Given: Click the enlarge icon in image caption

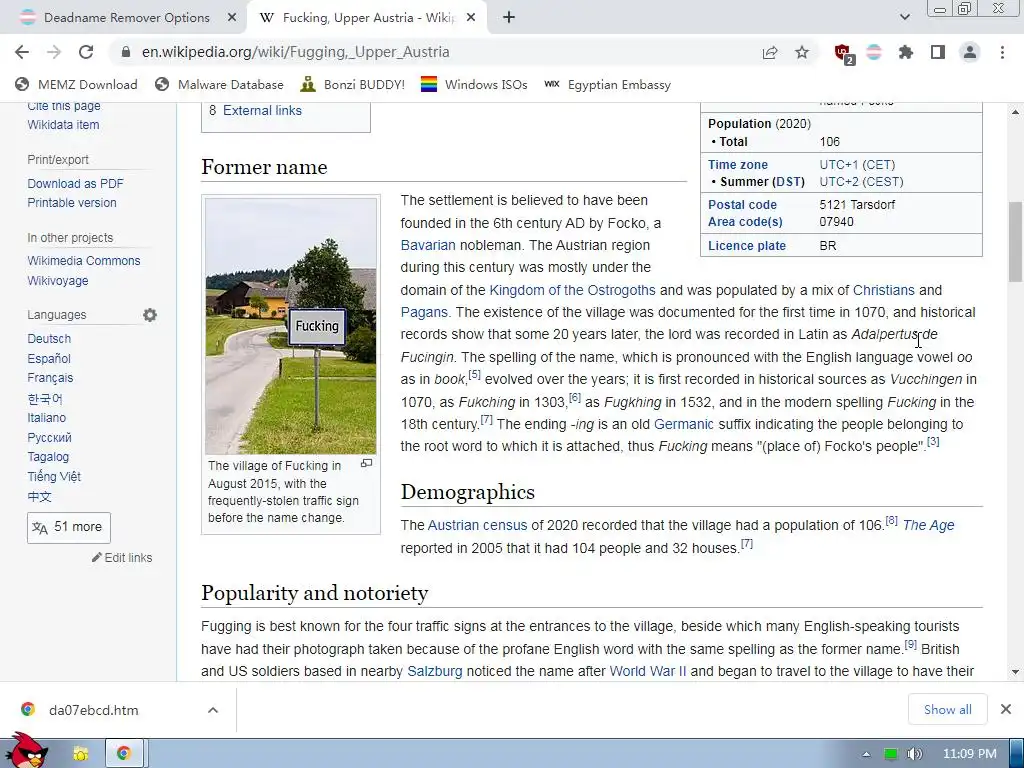Looking at the screenshot, I should [x=366, y=464].
